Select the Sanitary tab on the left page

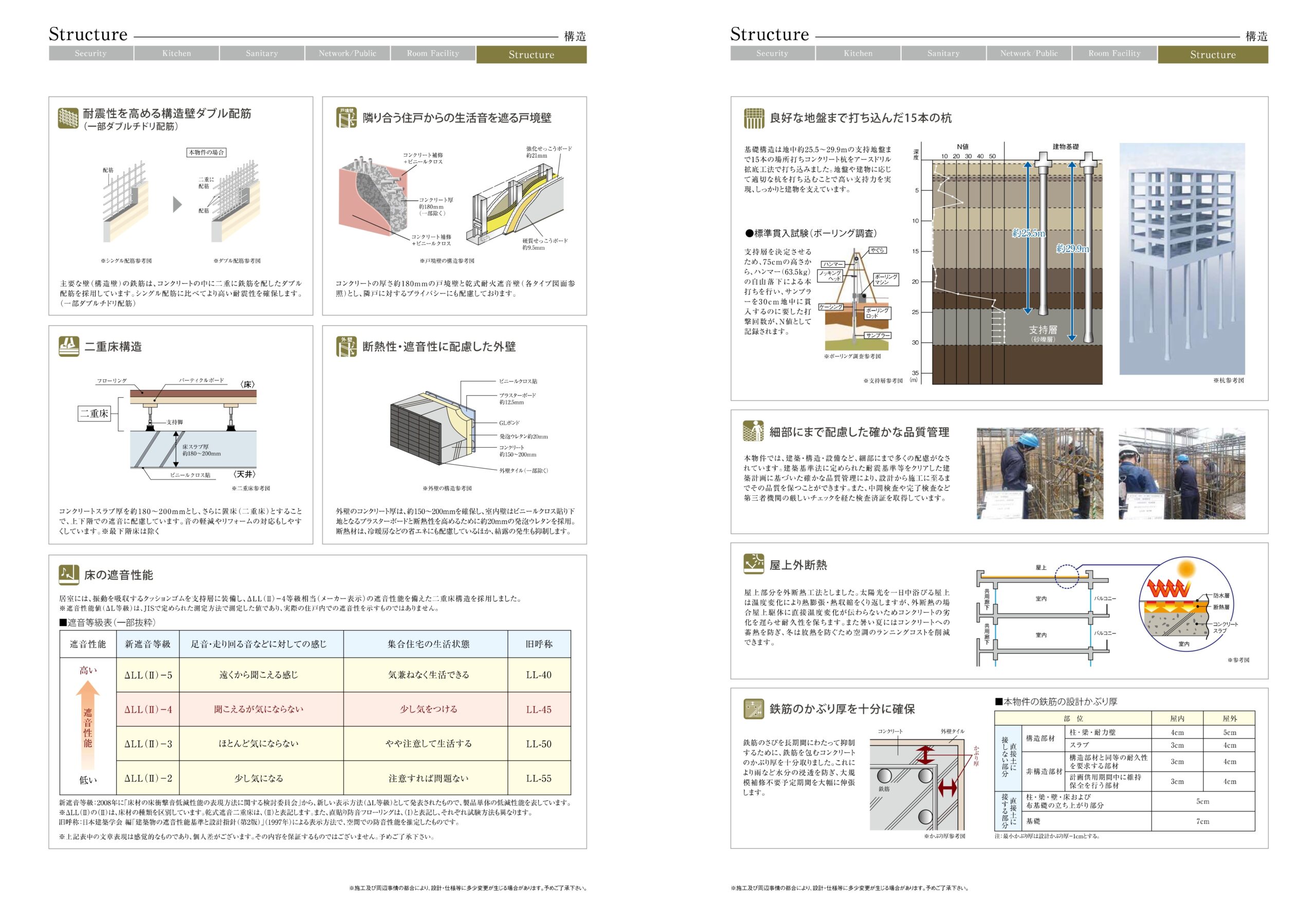(262, 53)
